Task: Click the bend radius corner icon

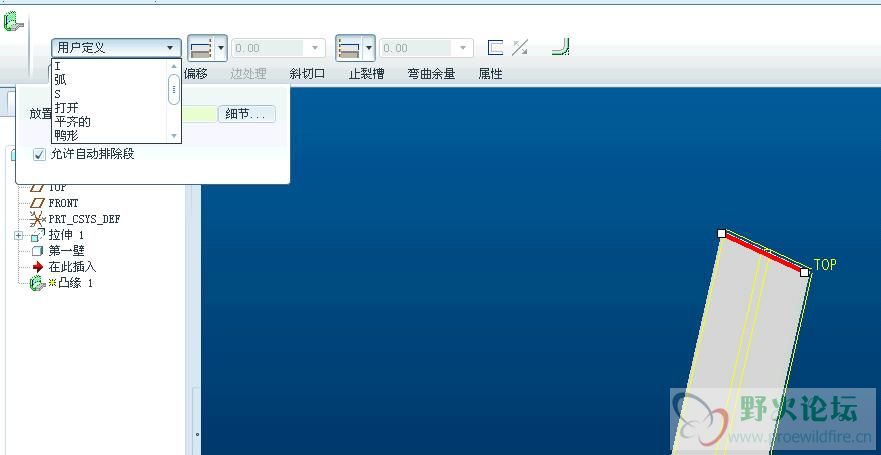Action: pyautogui.click(x=560, y=47)
